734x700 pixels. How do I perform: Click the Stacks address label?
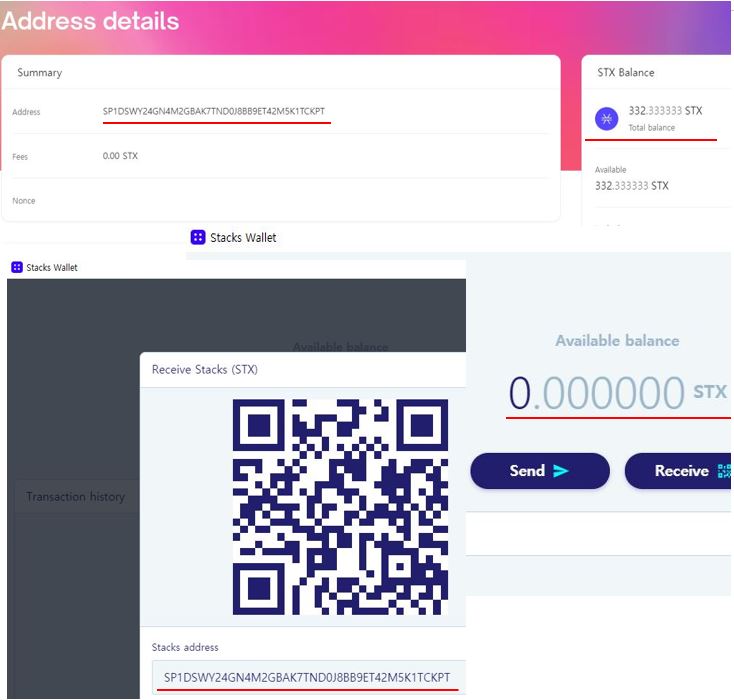click(185, 647)
